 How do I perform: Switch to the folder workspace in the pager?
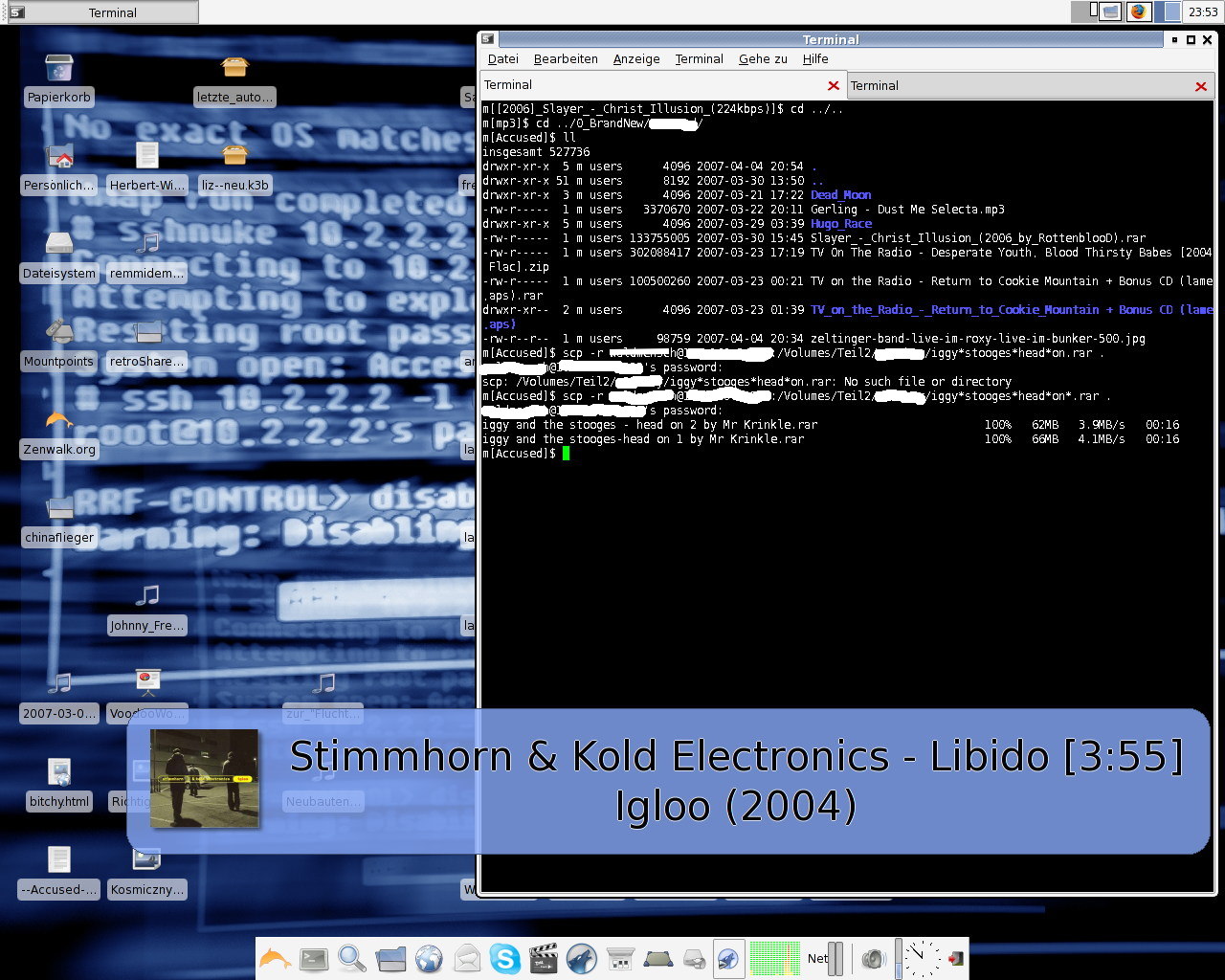point(1110,11)
